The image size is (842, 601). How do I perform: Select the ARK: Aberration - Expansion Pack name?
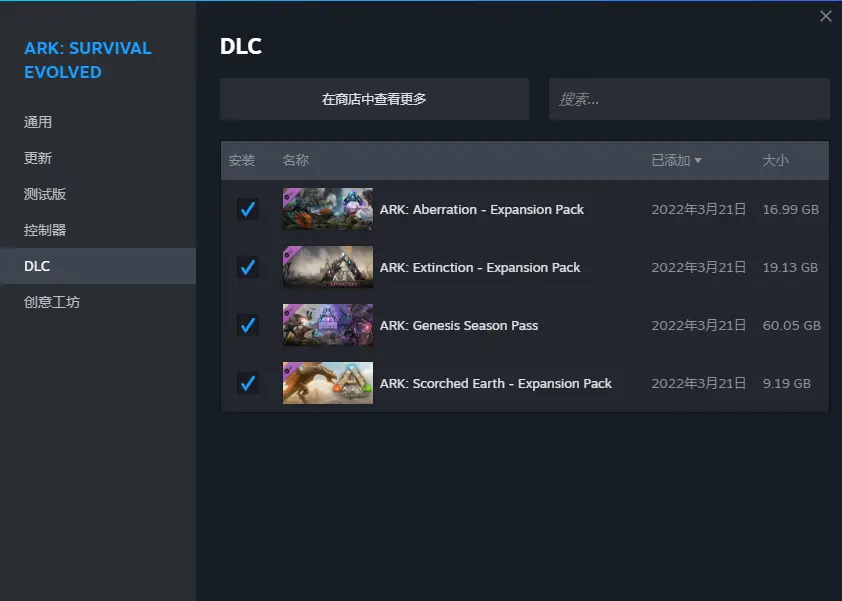coord(482,209)
